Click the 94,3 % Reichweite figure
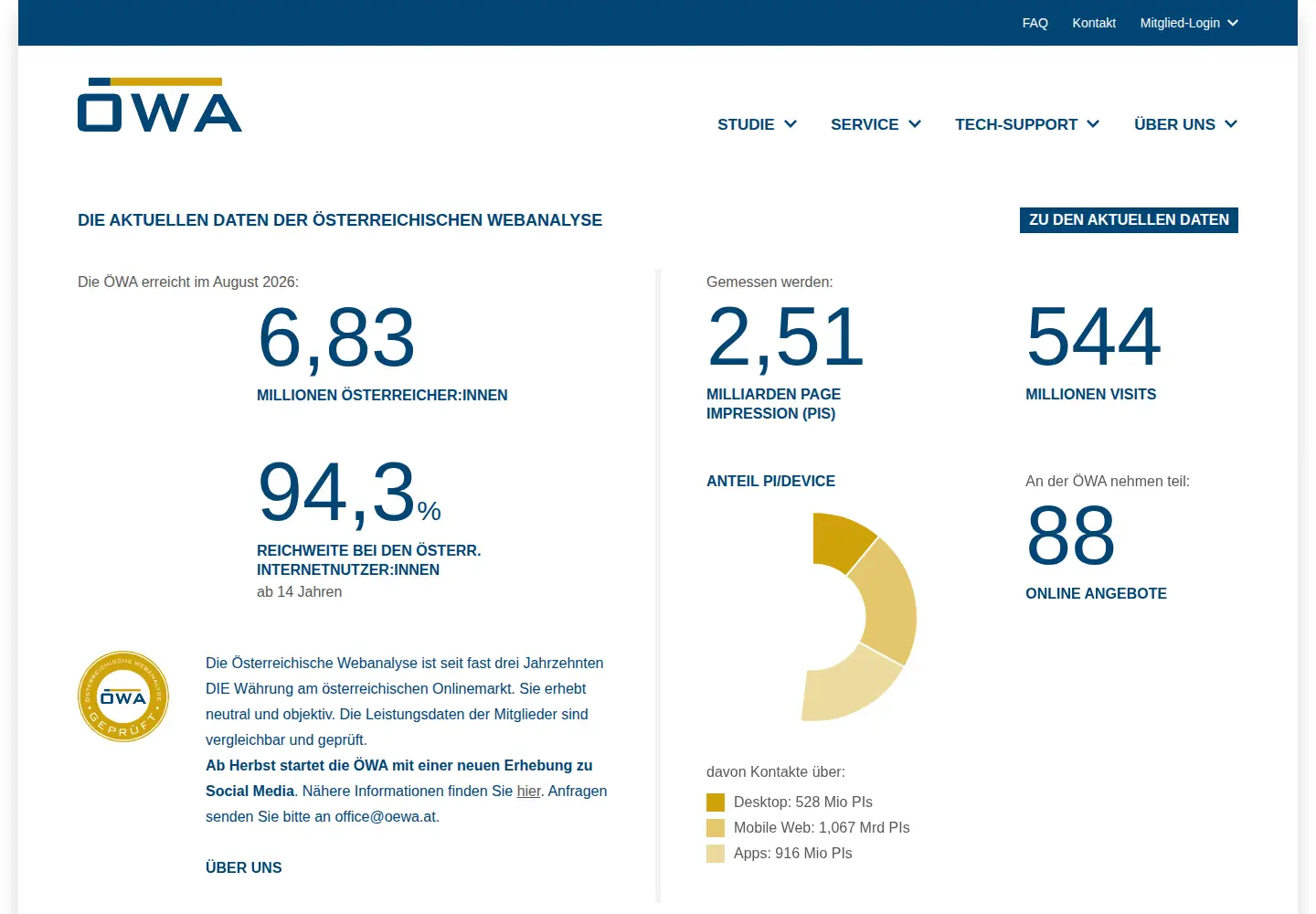Viewport: 1316px width, 914px height. 349,494
